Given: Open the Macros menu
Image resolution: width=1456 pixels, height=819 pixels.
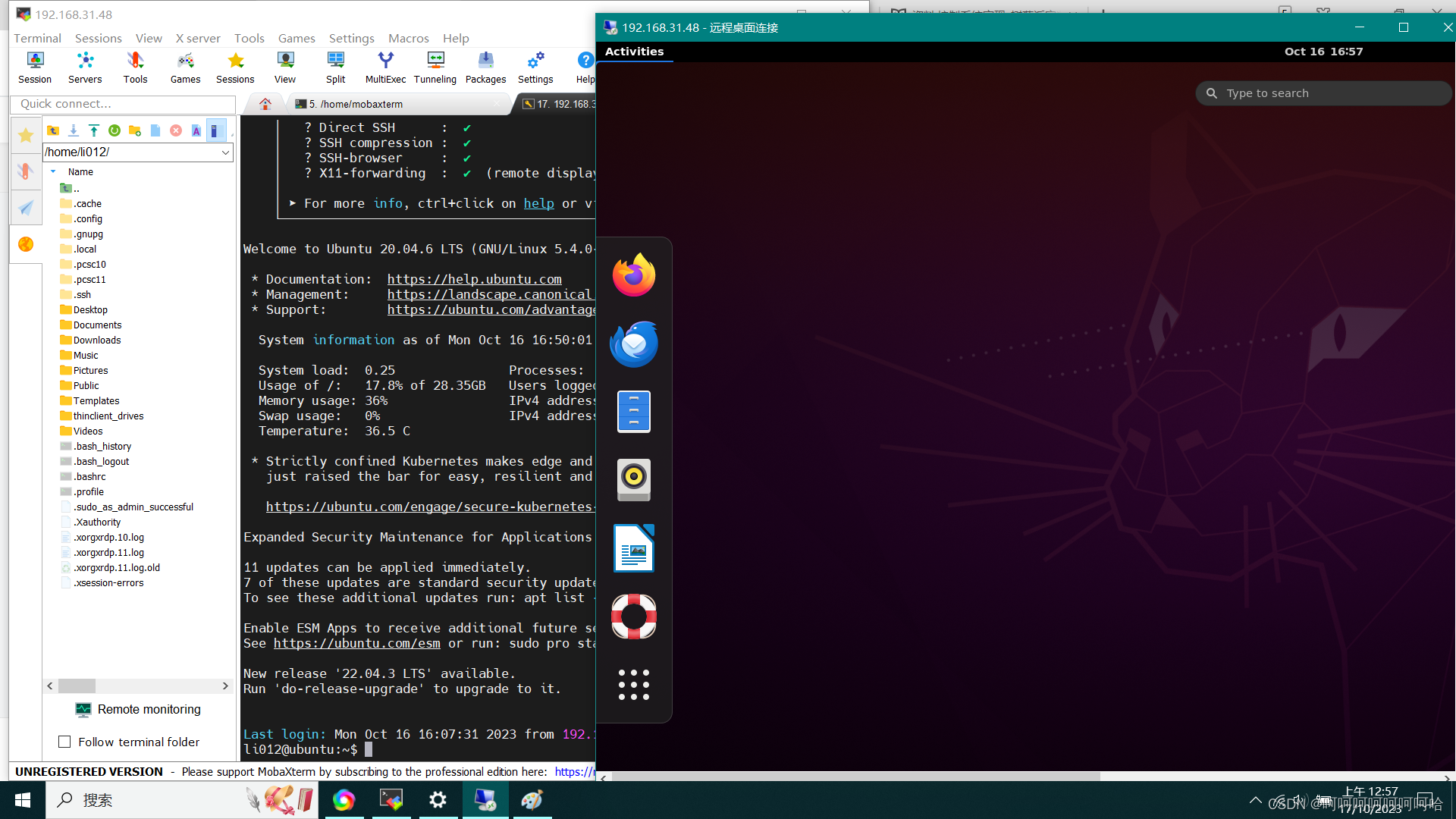Looking at the screenshot, I should point(408,38).
